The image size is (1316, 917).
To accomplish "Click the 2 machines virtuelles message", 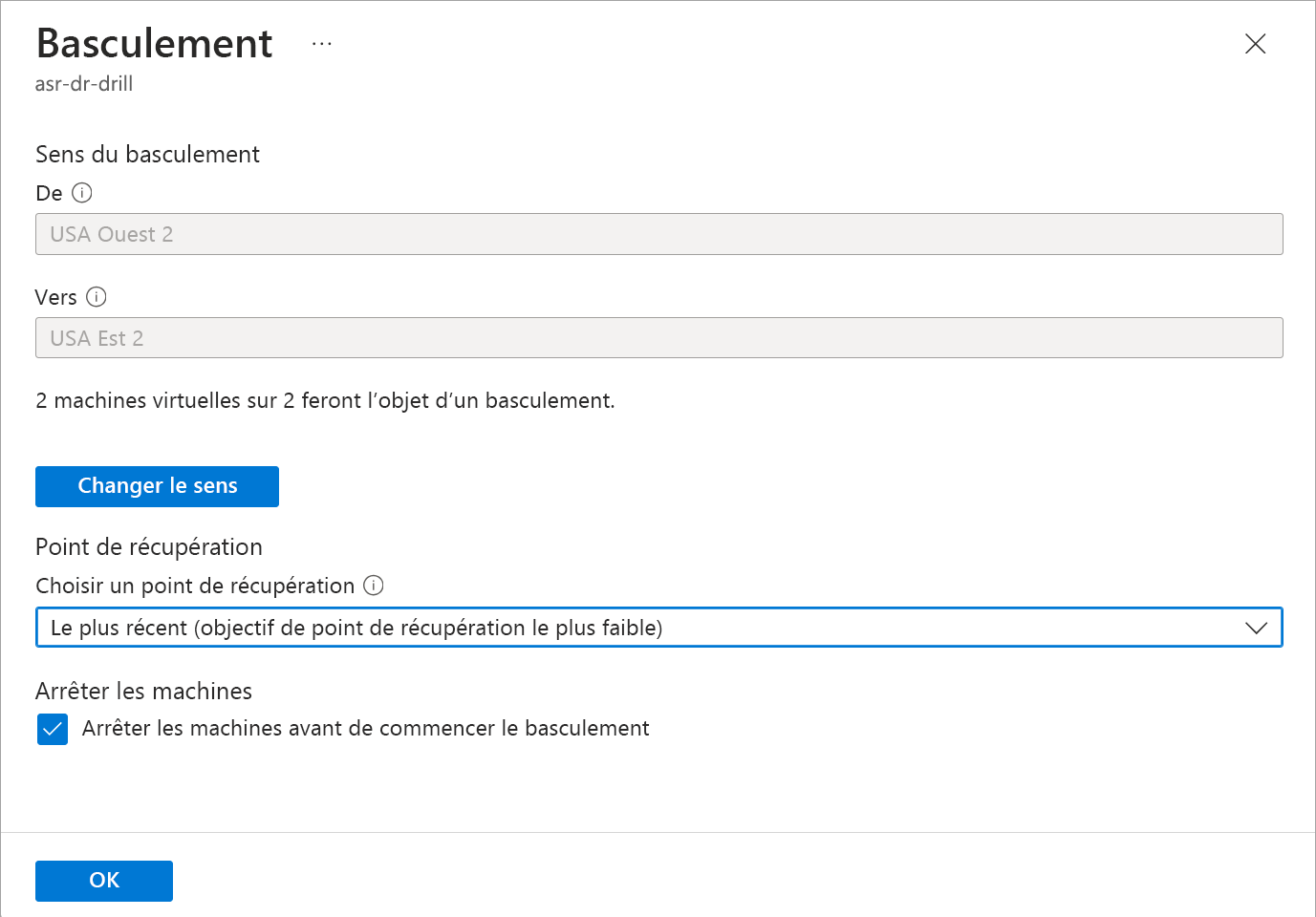I will click(325, 400).
